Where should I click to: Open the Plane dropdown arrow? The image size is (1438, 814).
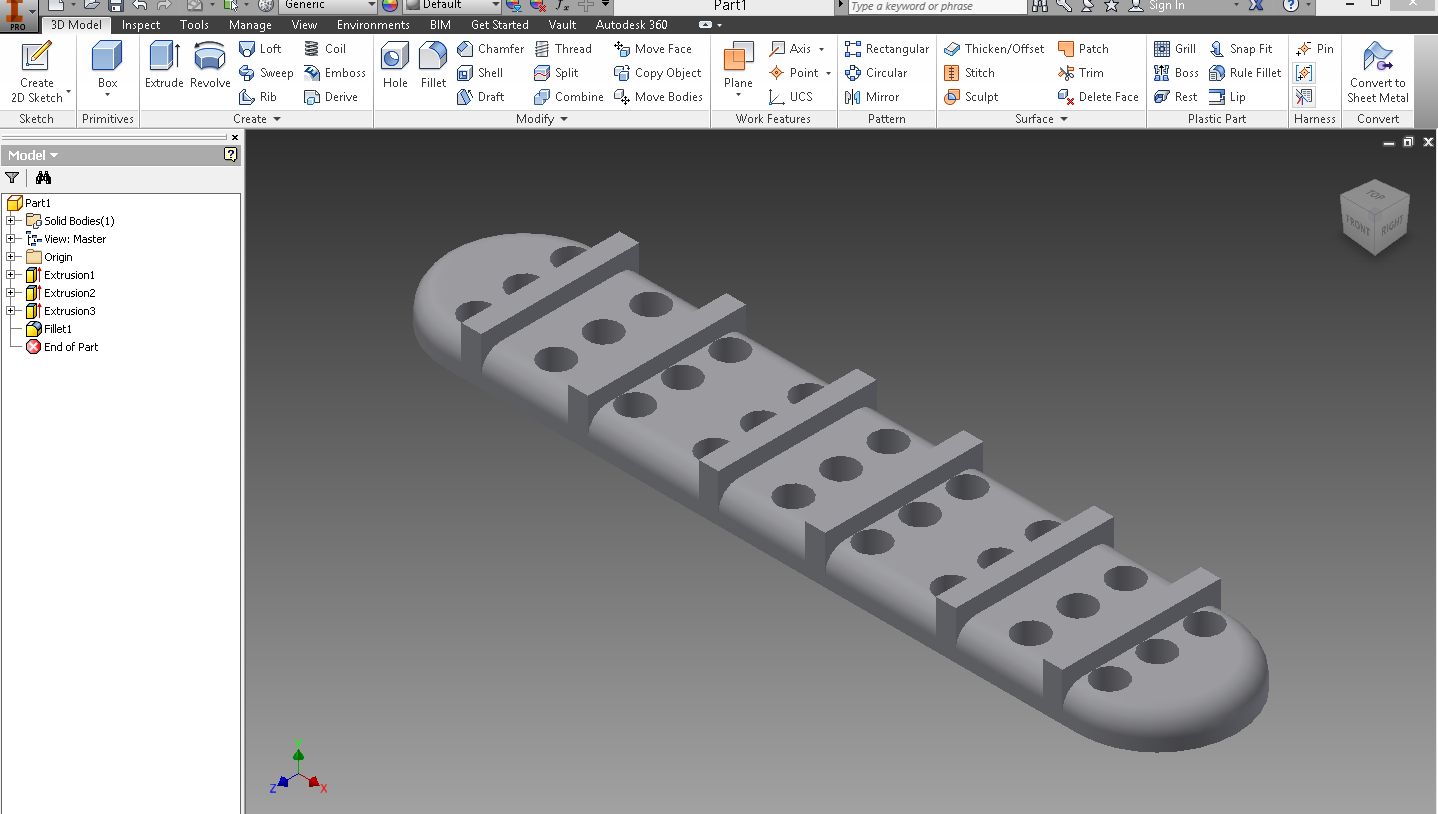(x=738, y=96)
